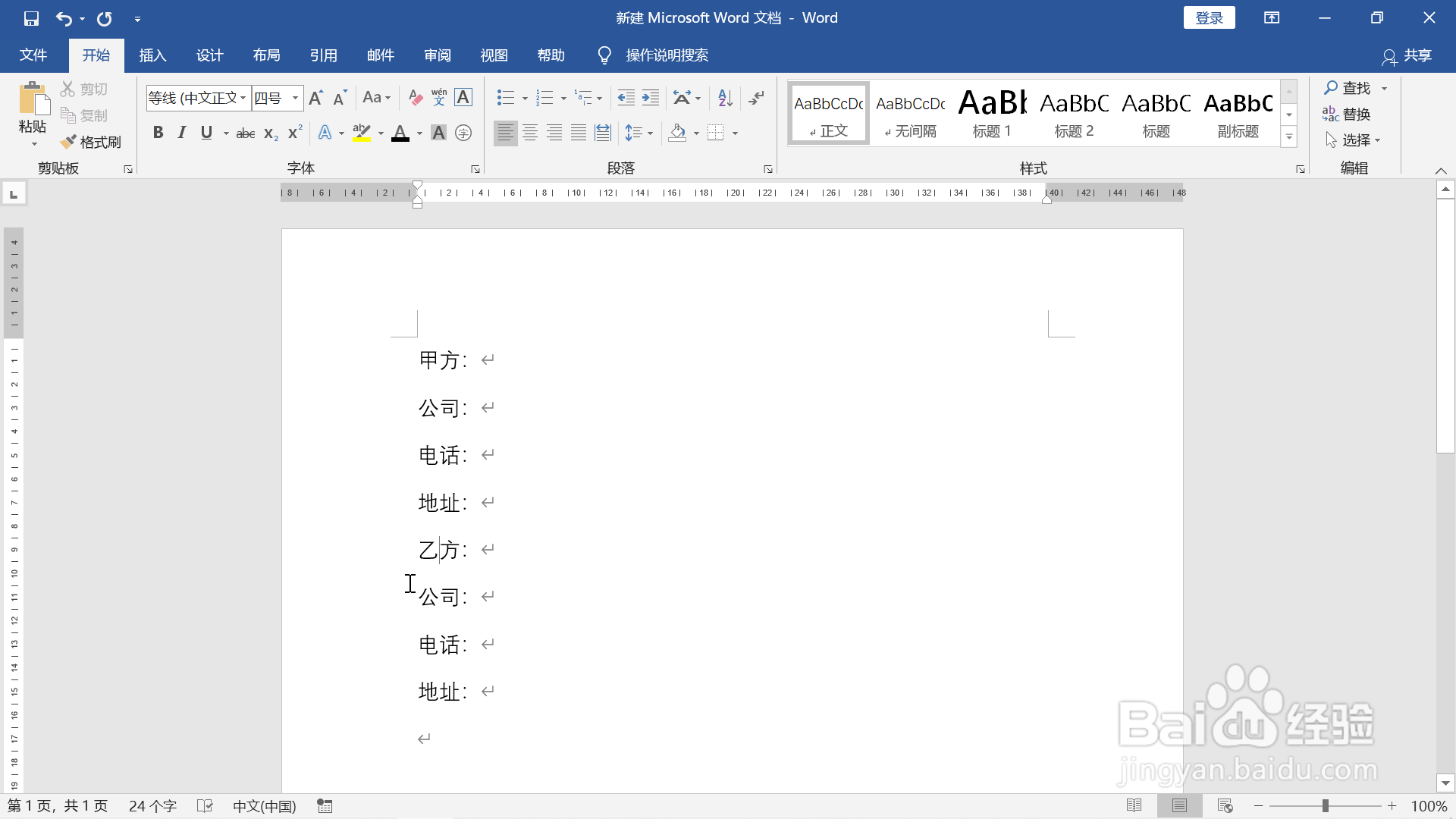
Task: Click the Save icon in title bar
Action: point(31,18)
